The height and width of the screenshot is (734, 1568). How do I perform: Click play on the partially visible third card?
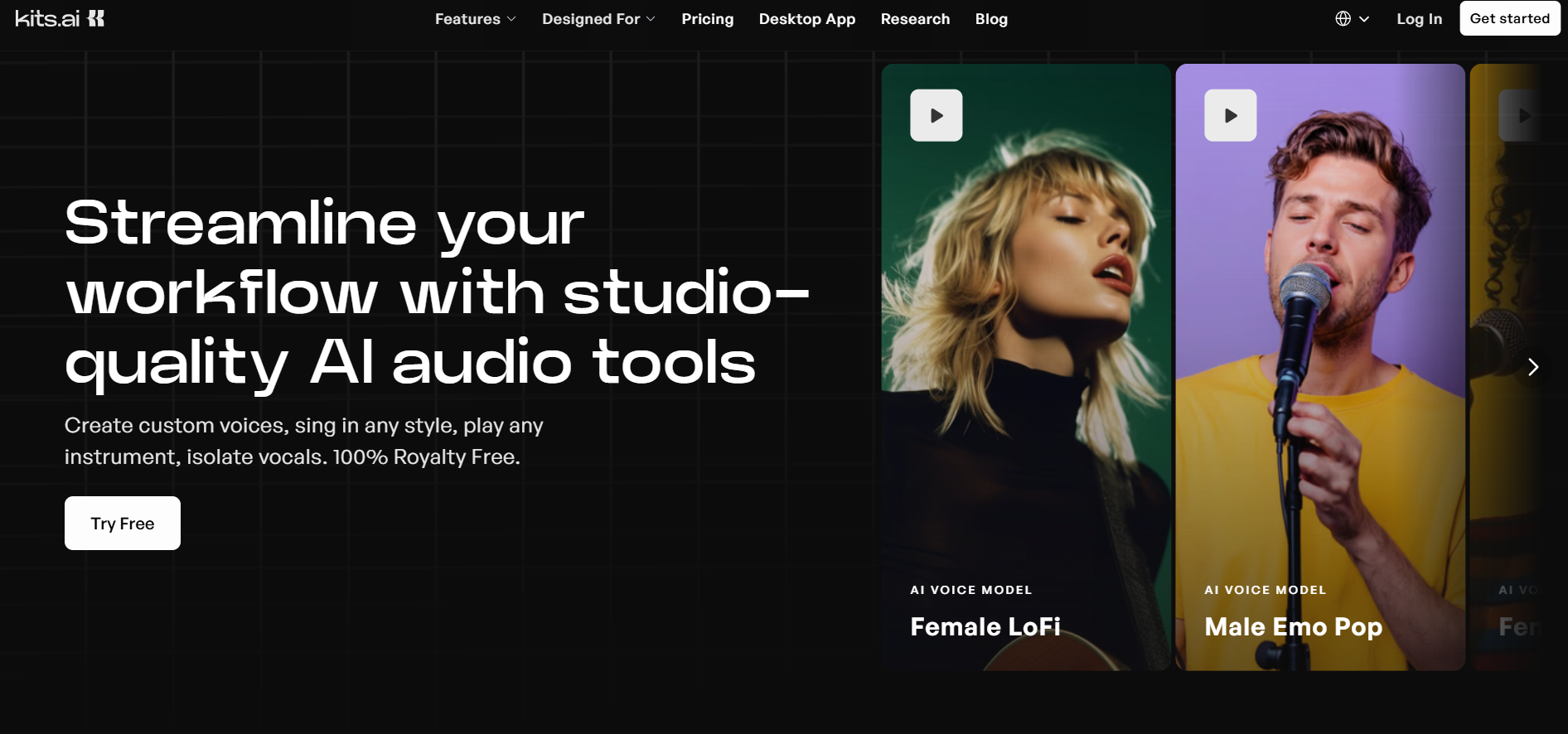[x=1522, y=115]
